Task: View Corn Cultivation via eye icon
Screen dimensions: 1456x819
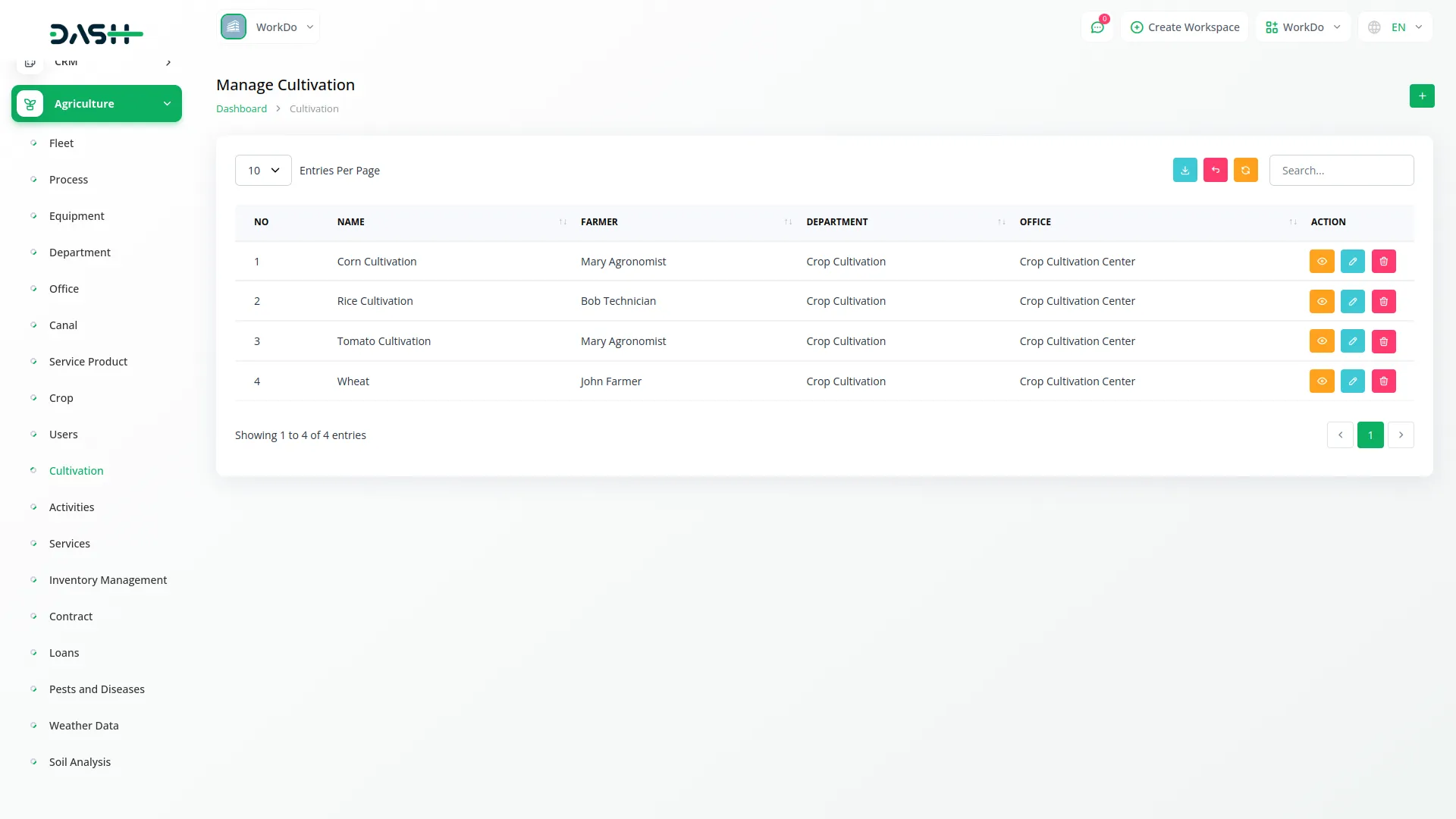Action: (x=1321, y=262)
